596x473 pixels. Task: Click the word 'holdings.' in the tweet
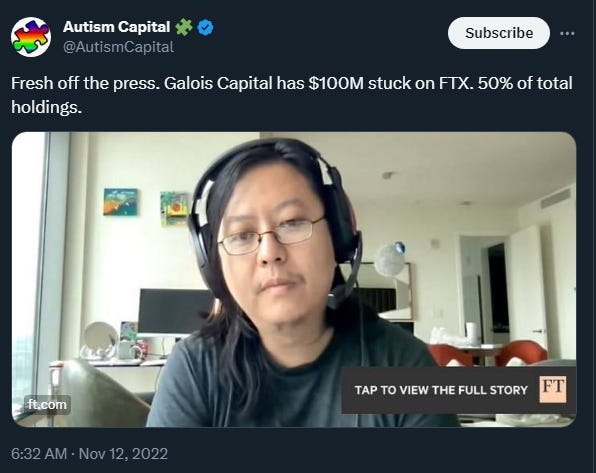tap(46, 107)
